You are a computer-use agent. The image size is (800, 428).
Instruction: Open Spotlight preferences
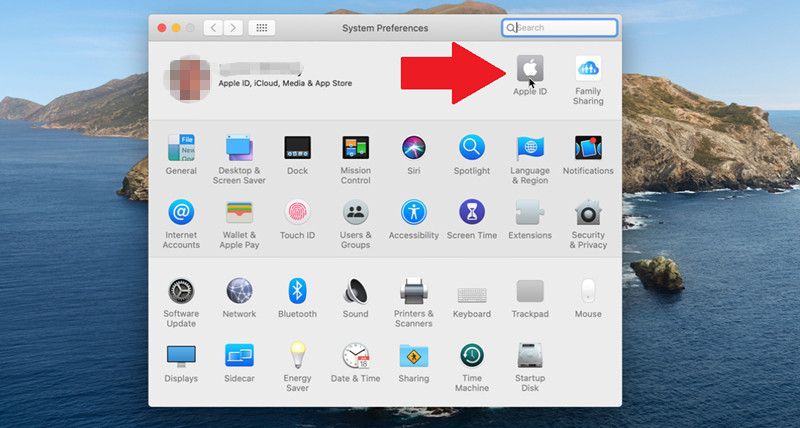click(472, 148)
